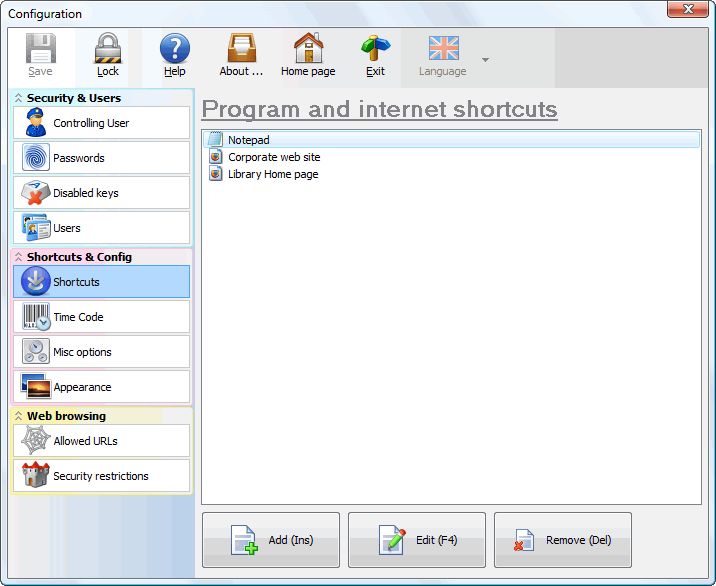Viewport: 716px width, 586px height.
Task: Open the Misc options panel
Action: point(101,352)
